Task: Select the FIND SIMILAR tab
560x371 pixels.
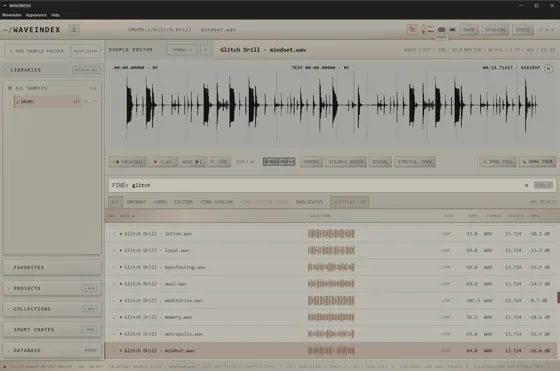Action: [x=217, y=202]
